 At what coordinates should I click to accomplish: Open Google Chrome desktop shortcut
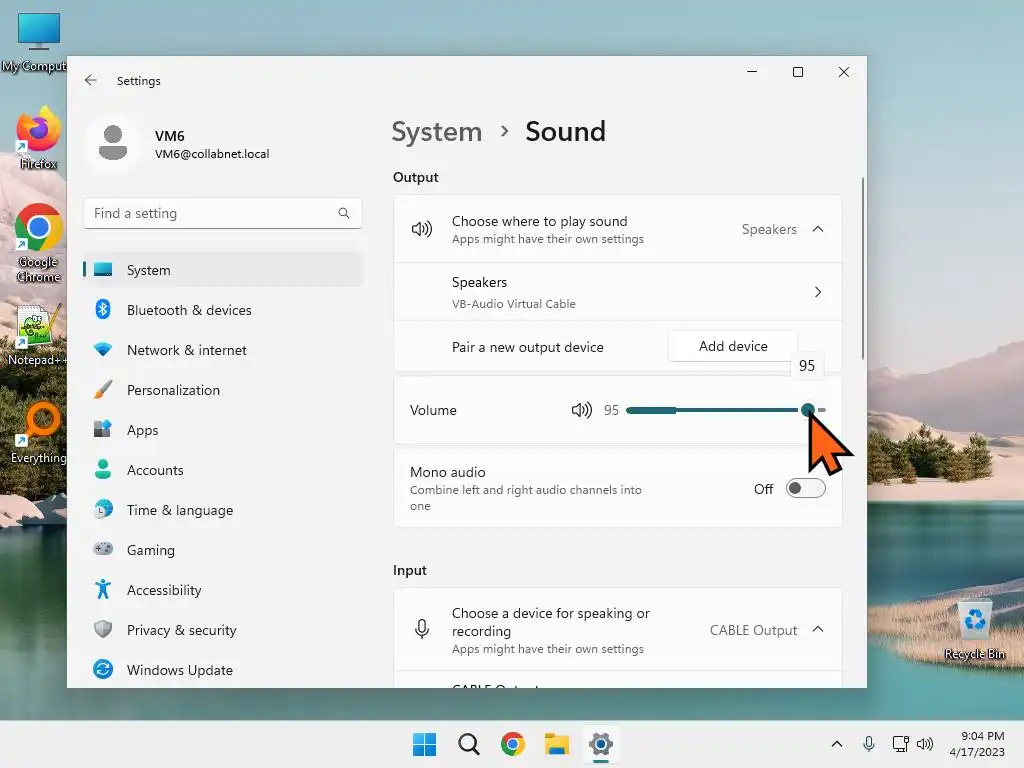[x=39, y=243]
